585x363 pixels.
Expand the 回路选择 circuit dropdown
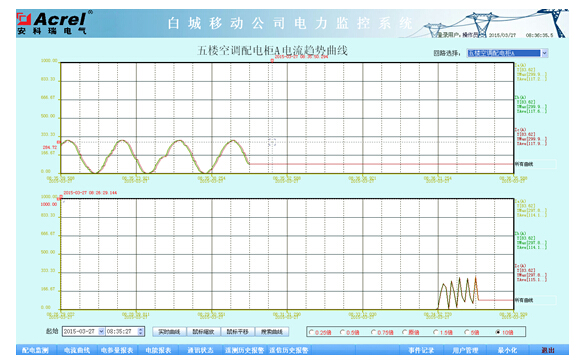[x=544, y=53]
